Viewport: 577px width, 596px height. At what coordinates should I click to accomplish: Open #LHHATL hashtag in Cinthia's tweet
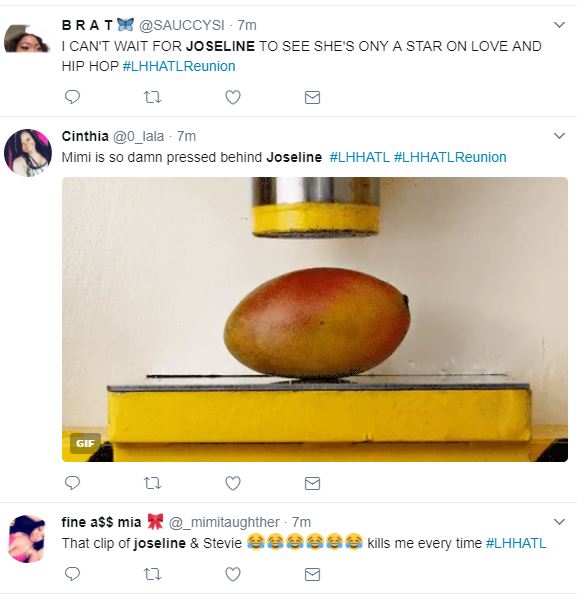coord(360,157)
